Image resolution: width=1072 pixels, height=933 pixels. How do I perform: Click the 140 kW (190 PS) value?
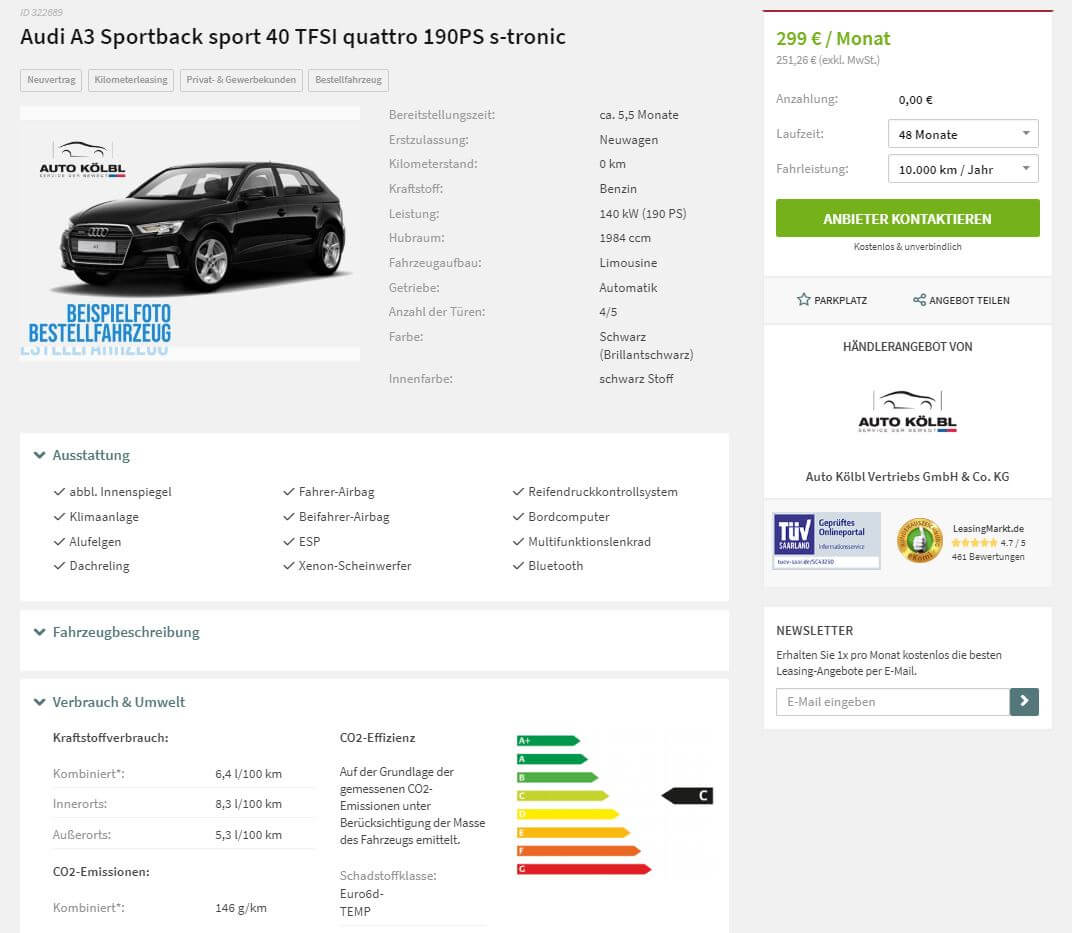[x=643, y=213]
